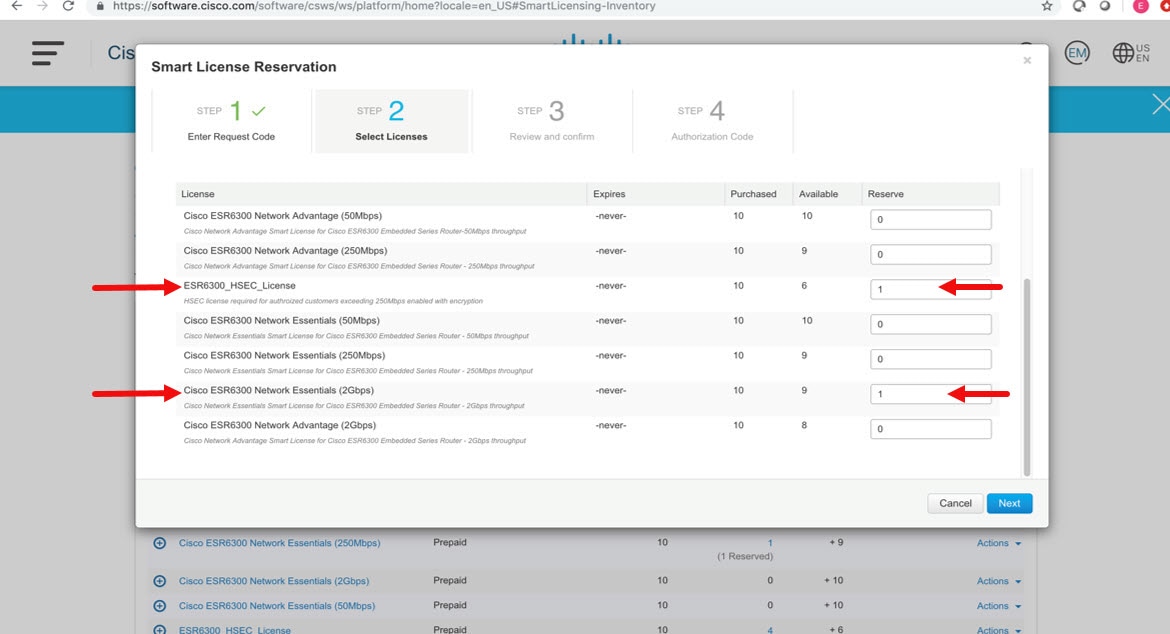Click the bookmark star in the address bar
This screenshot has width=1170, height=634.
1046,6
